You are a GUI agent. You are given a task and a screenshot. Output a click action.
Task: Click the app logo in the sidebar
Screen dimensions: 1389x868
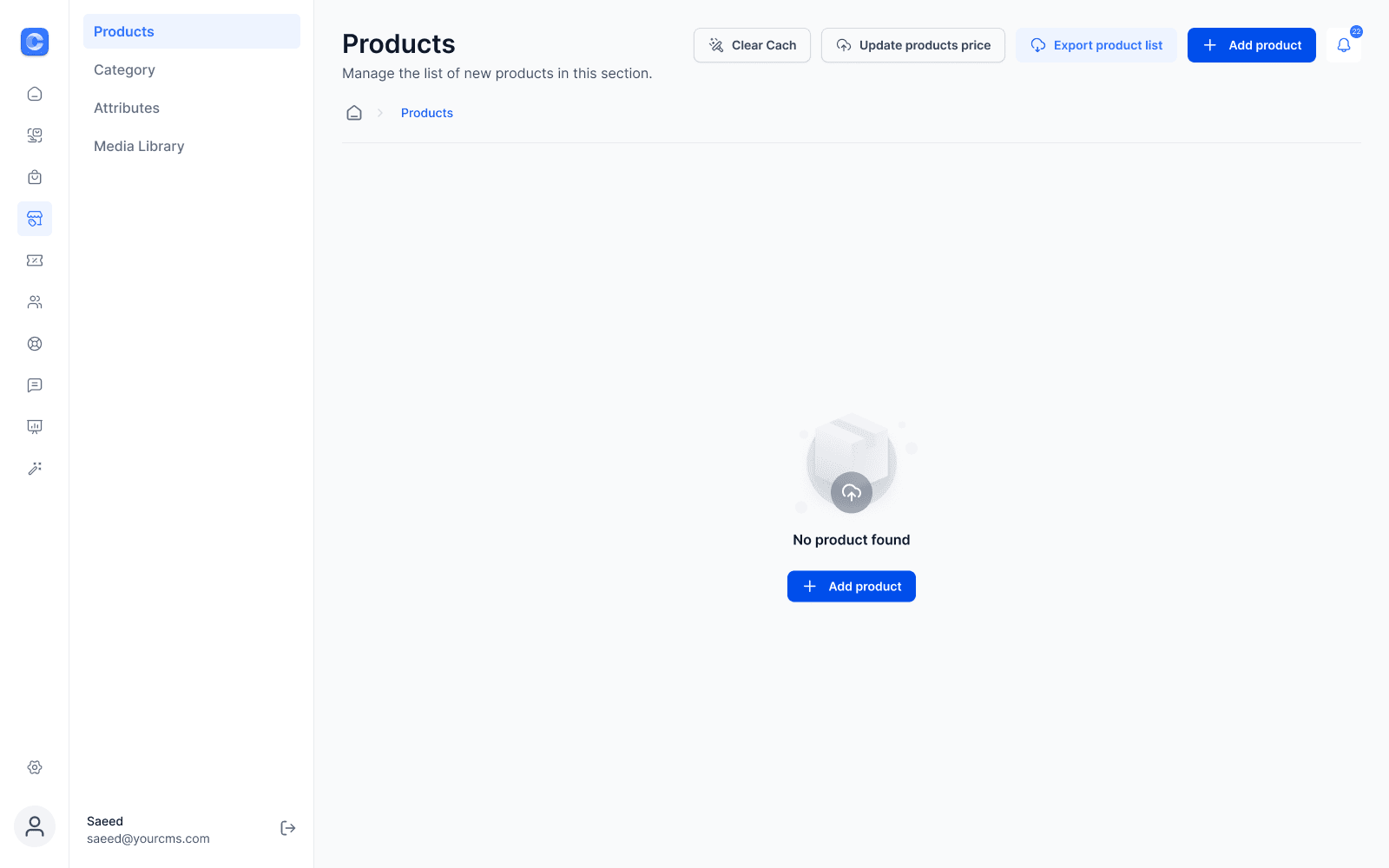(x=35, y=42)
